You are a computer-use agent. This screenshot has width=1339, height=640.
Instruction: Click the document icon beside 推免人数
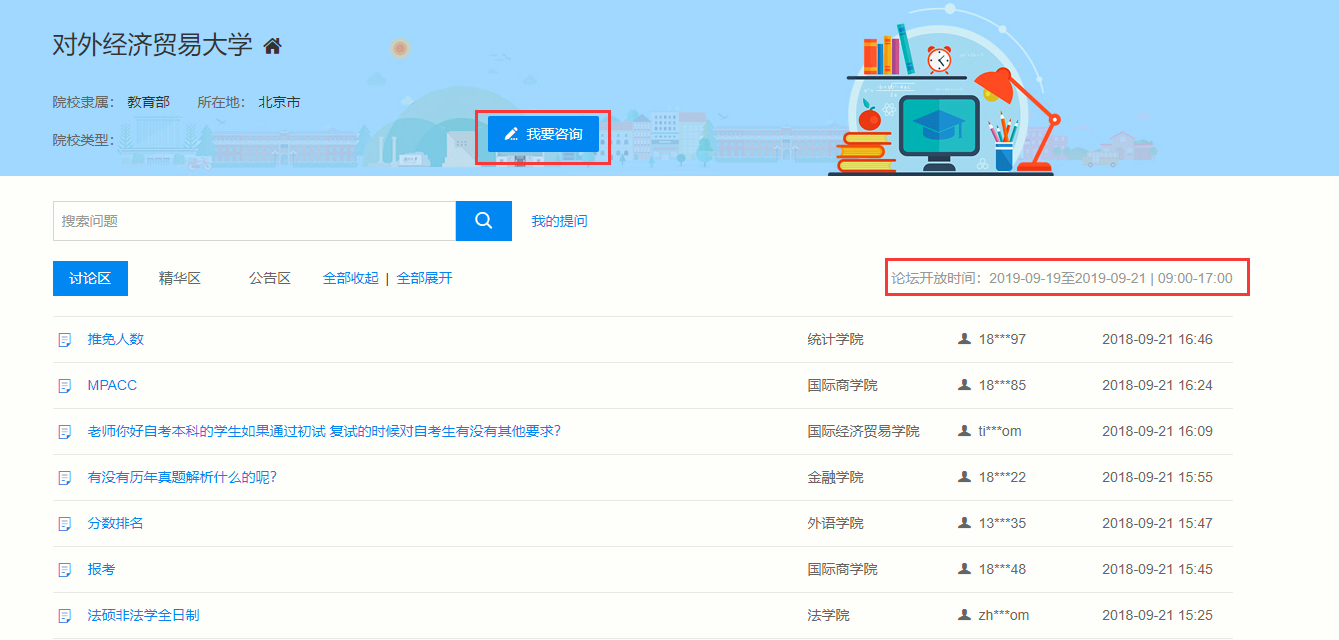pos(65,340)
